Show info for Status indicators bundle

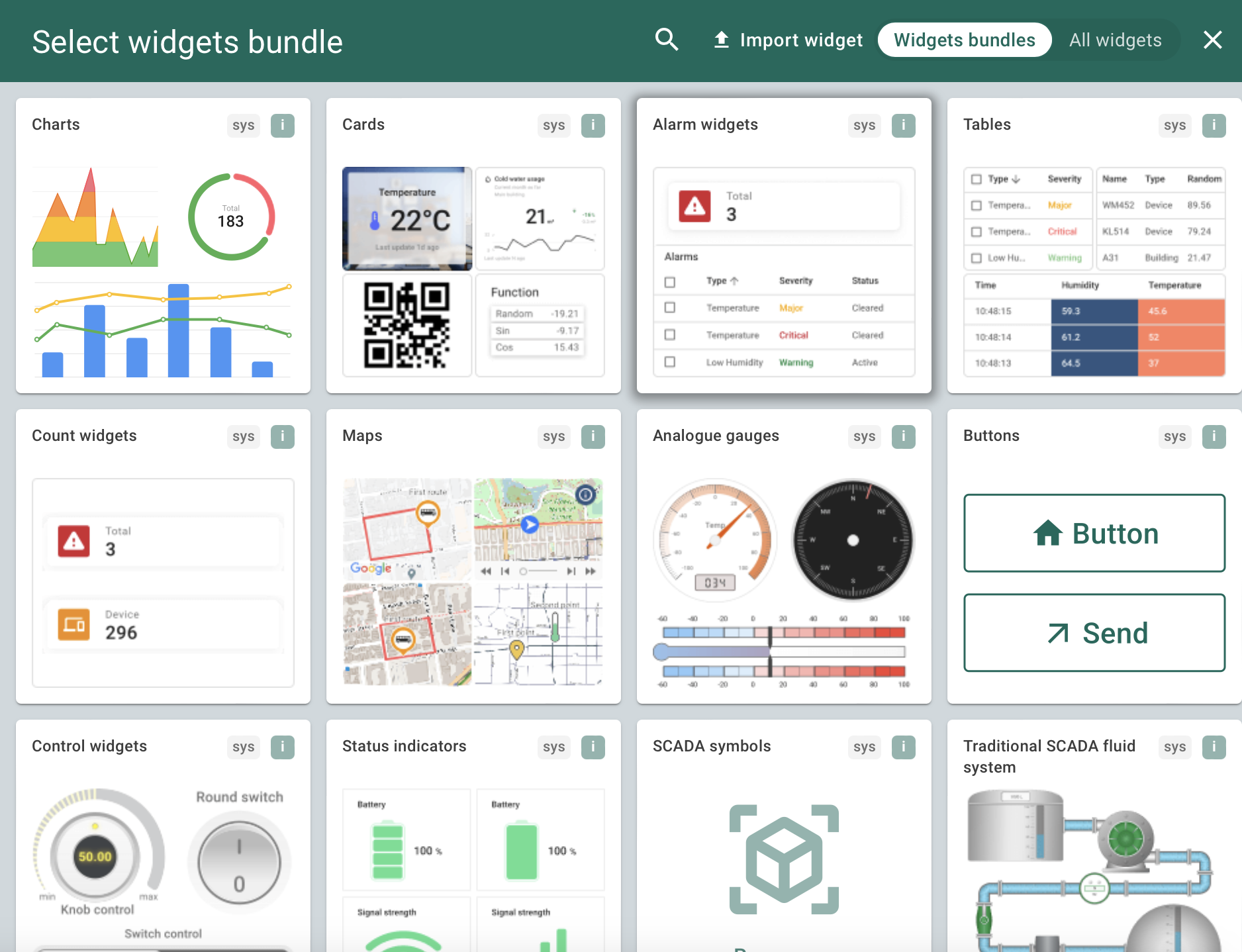pyautogui.click(x=593, y=747)
